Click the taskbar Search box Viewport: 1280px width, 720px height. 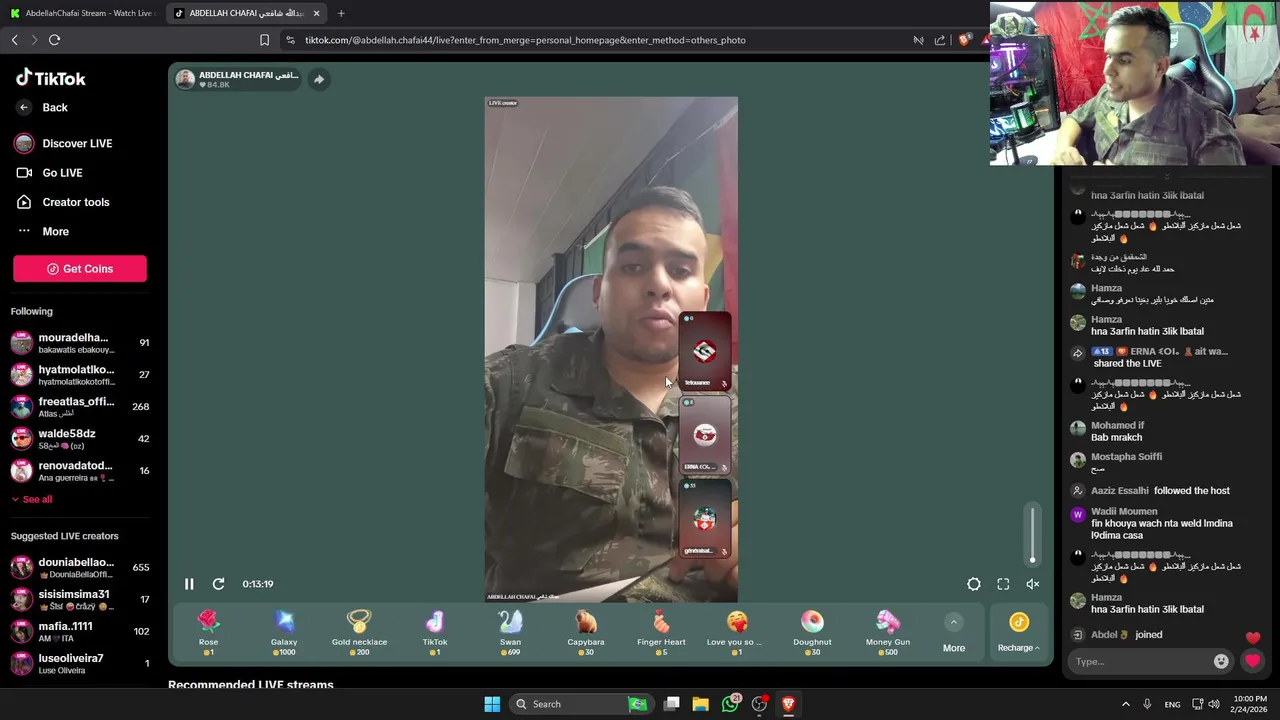point(580,704)
